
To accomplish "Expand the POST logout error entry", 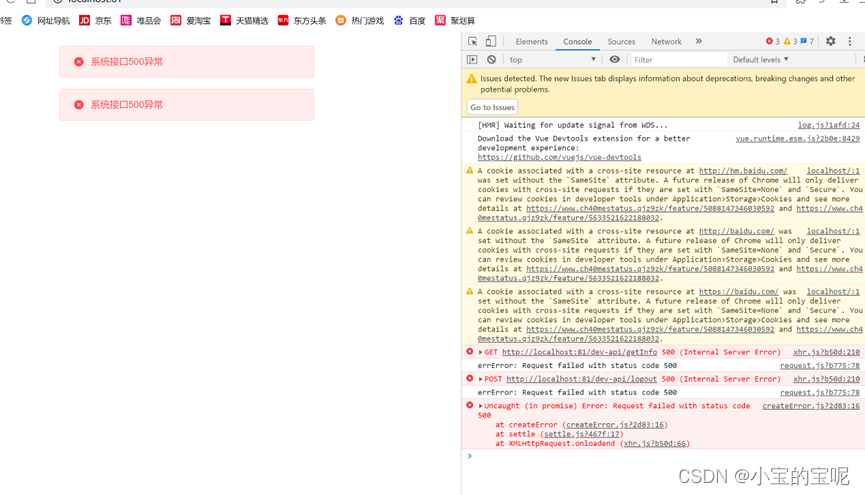I will pos(480,379).
